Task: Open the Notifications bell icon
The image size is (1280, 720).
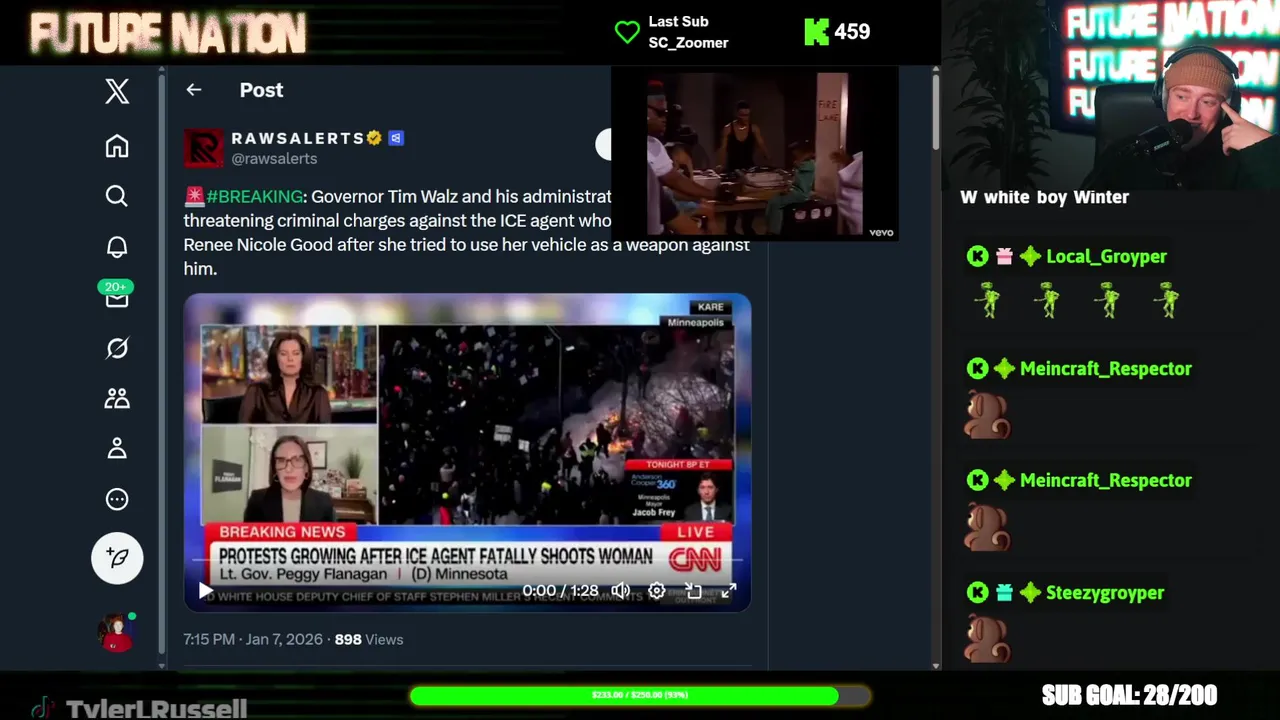Action: click(117, 246)
